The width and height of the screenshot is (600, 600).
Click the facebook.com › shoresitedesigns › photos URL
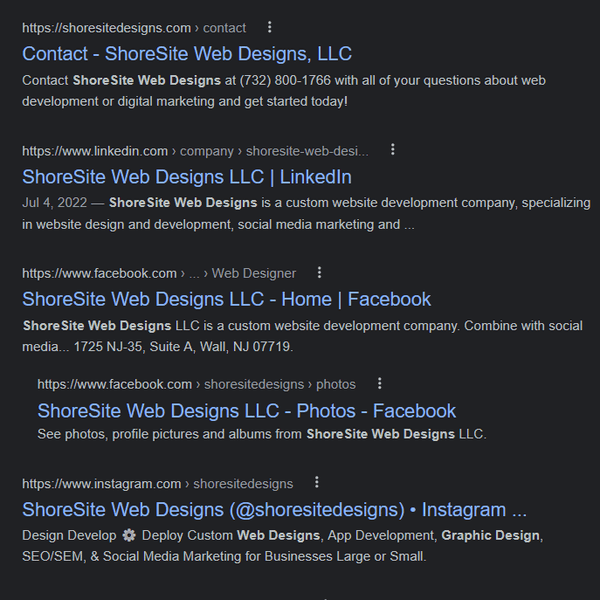[x=196, y=384]
